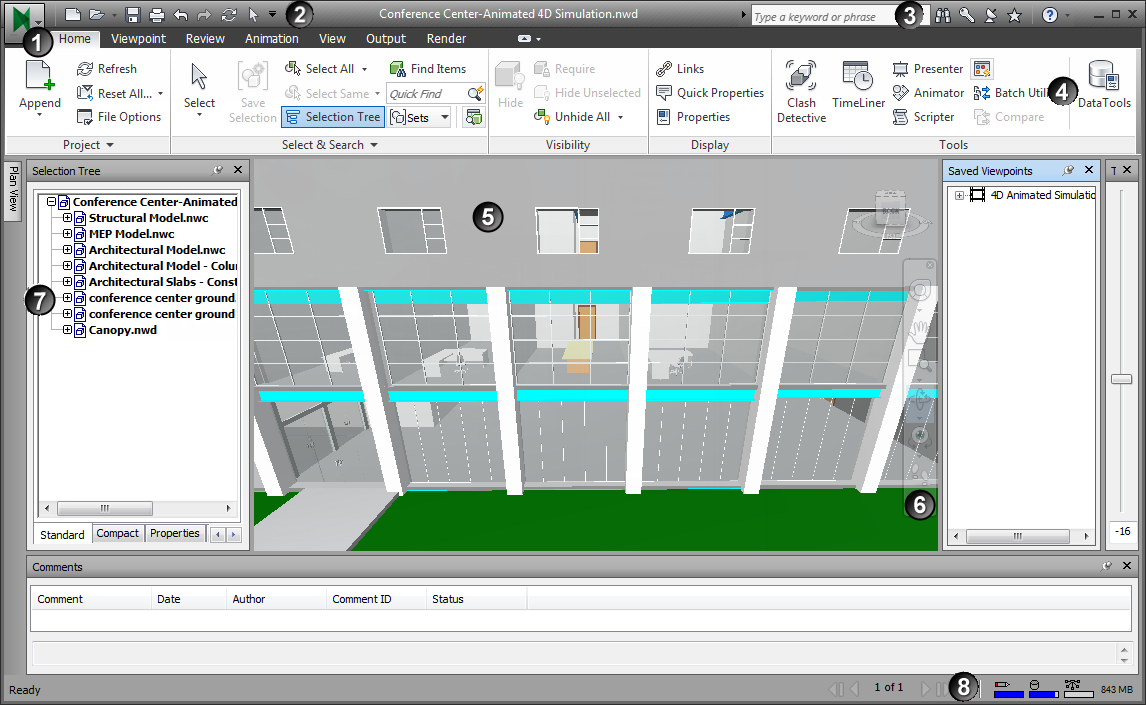1146x705 pixels.
Task: Open the Help question mark icon
Action: click(x=1050, y=15)
